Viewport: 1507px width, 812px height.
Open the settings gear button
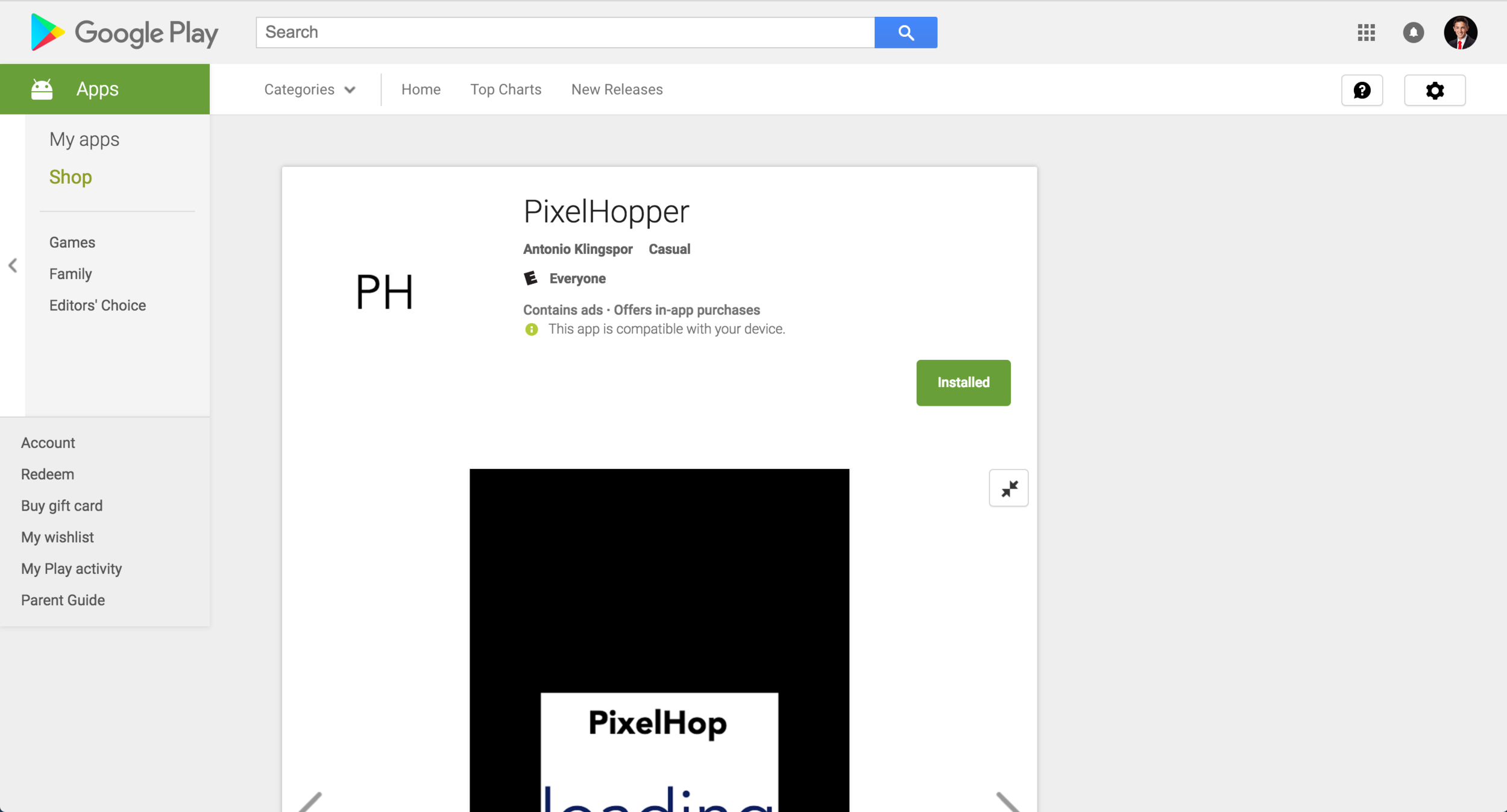point(1435,90)
